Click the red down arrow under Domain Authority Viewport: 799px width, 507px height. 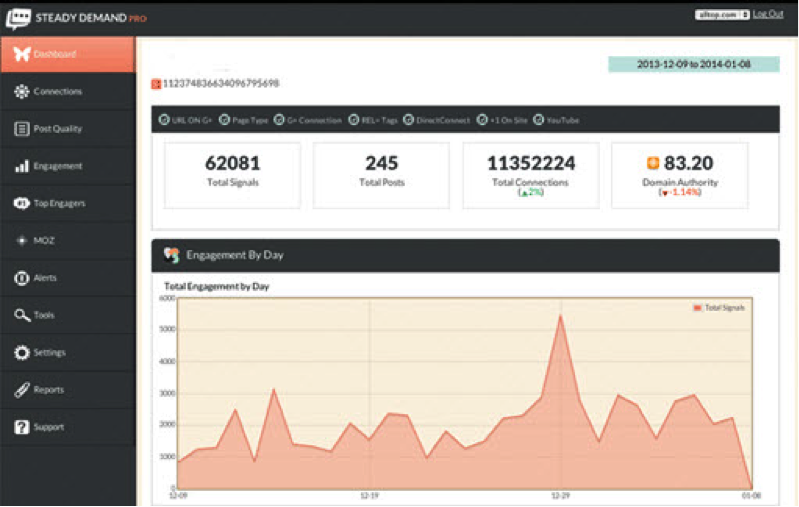click(x=664, y=193)
